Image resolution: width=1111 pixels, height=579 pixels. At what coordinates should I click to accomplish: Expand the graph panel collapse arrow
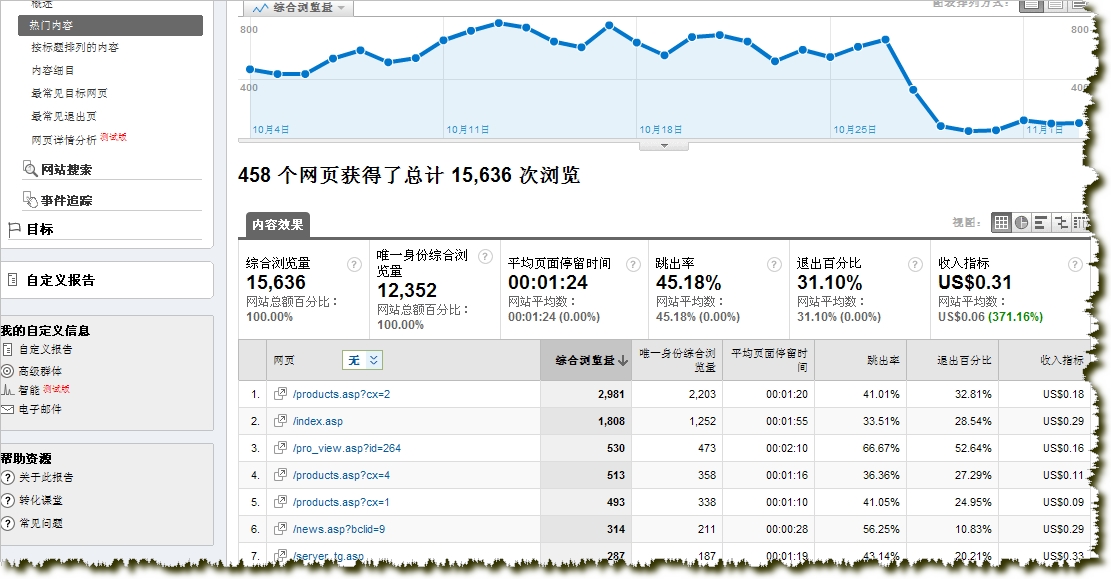click(664, 146)
